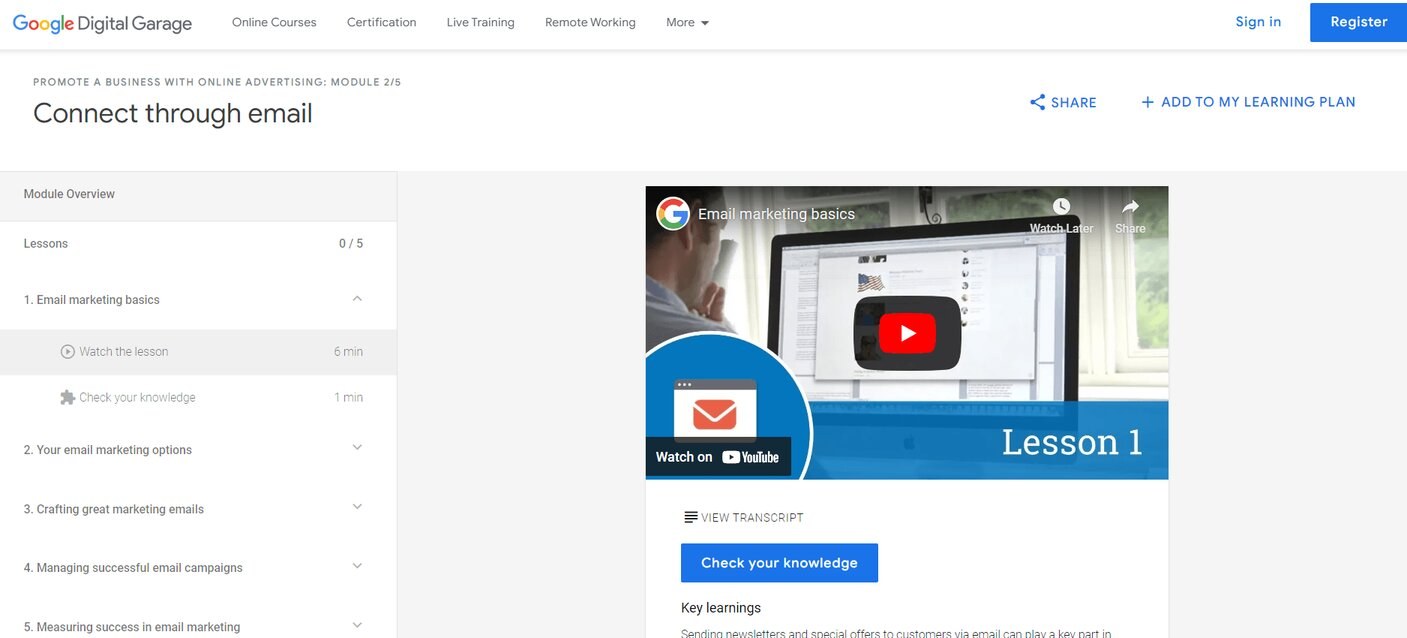The image size is (1407, 638).
Task: Click the 1 min duration label
Action: [348, 397]
